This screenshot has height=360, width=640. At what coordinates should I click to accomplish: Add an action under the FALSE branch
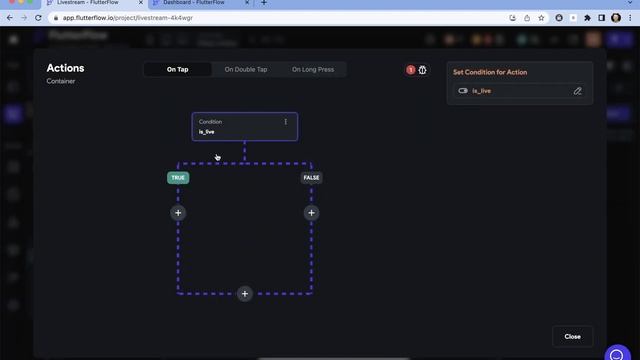311,213
